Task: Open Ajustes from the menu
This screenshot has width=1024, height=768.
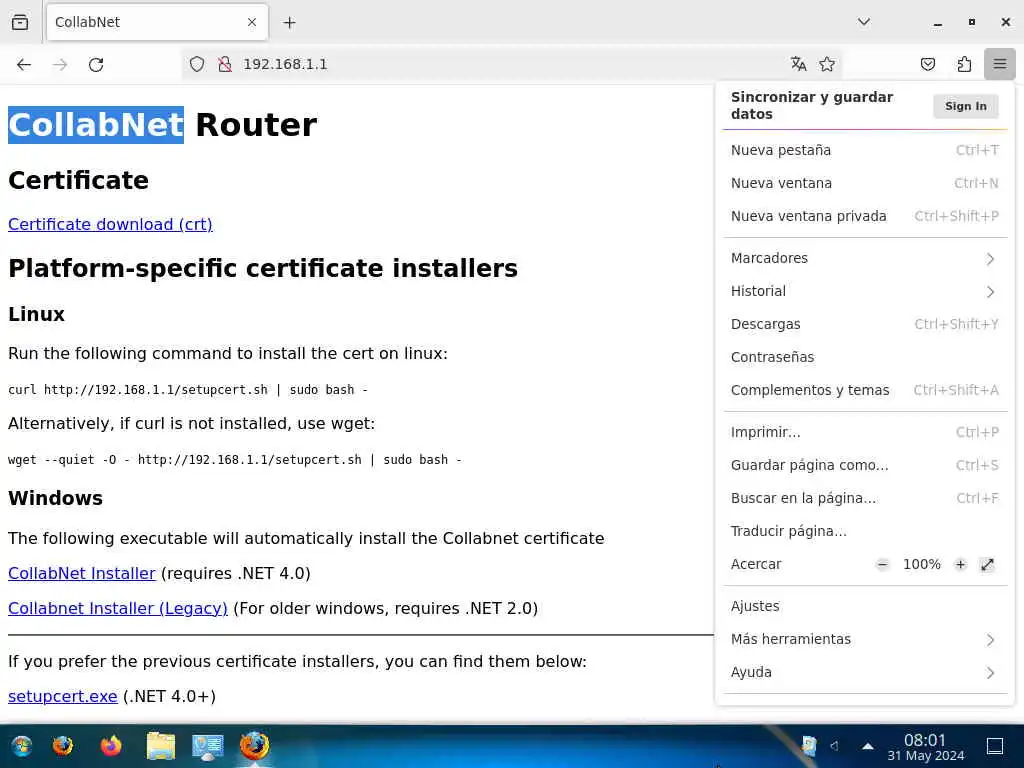Action: 865,606
